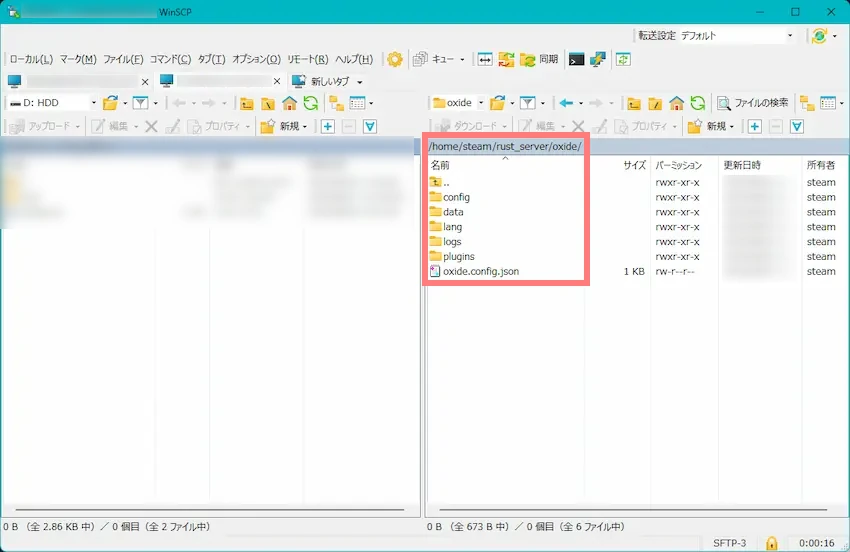
Task: Sort by サイズ column header
Action: 617,165
